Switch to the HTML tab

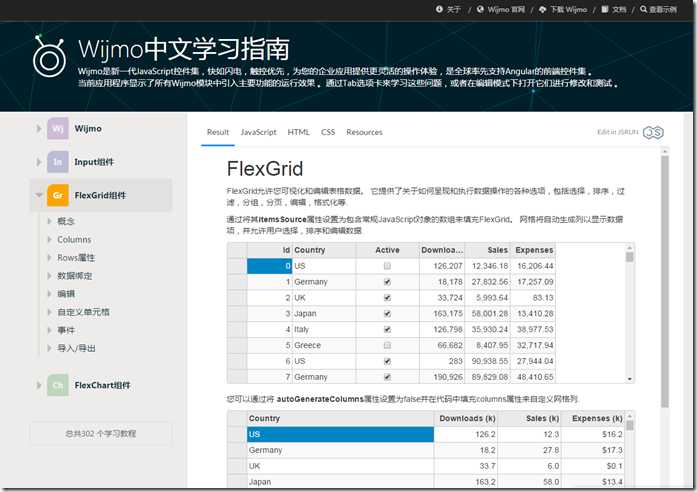[x=298, y=132]
